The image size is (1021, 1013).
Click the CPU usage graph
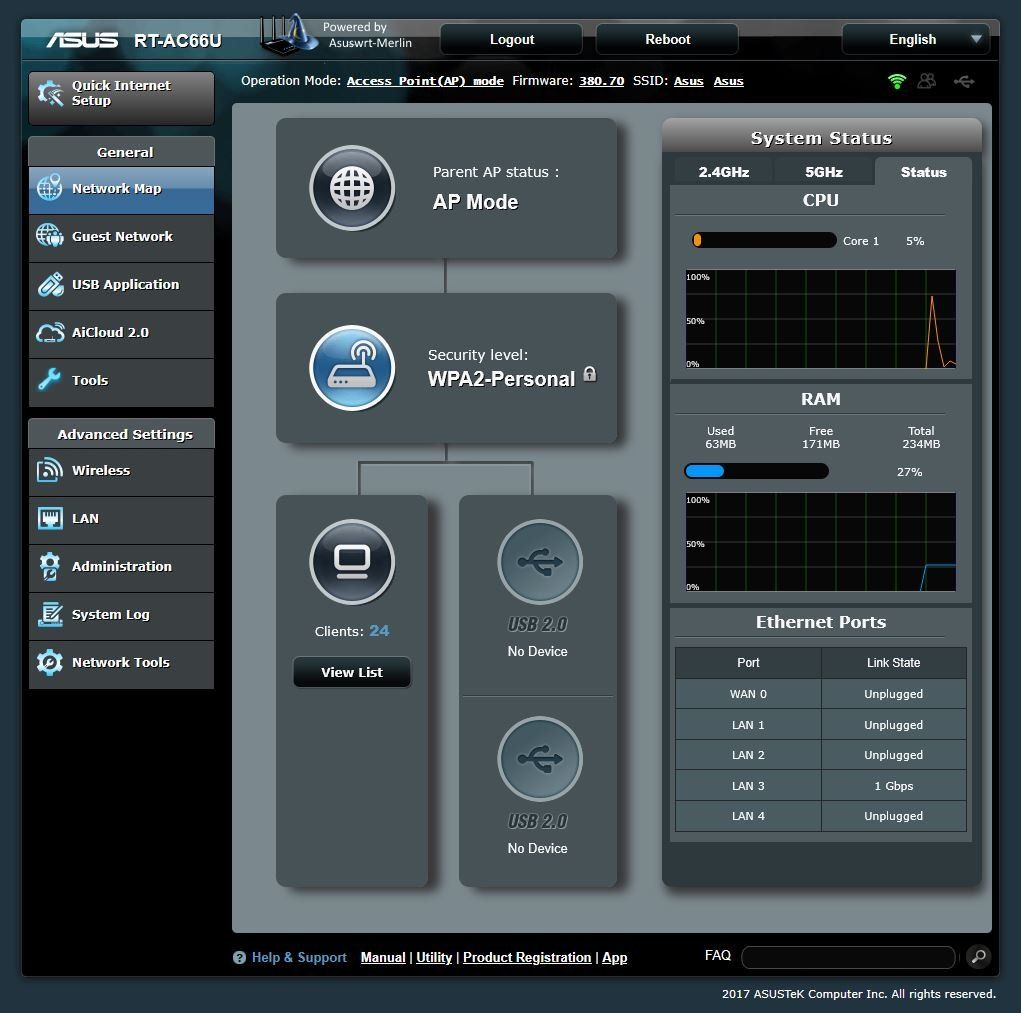coord(820,319)
